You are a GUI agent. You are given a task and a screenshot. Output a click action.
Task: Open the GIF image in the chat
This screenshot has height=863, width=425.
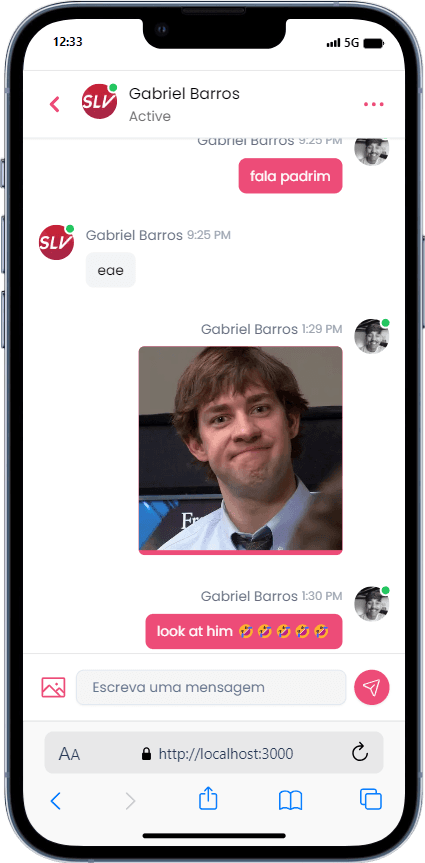tap(241, 450)
